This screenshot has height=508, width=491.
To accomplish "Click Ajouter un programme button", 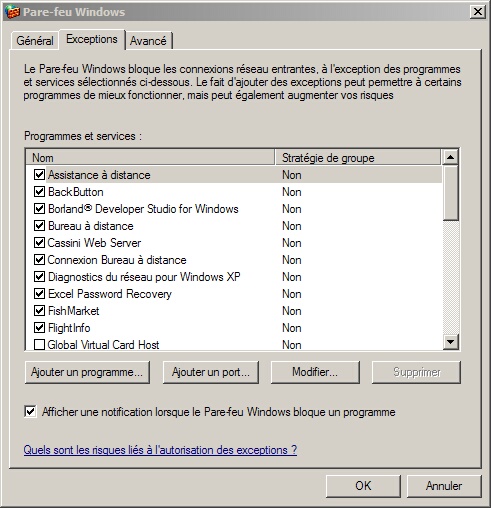I will (x=87, y=372).
